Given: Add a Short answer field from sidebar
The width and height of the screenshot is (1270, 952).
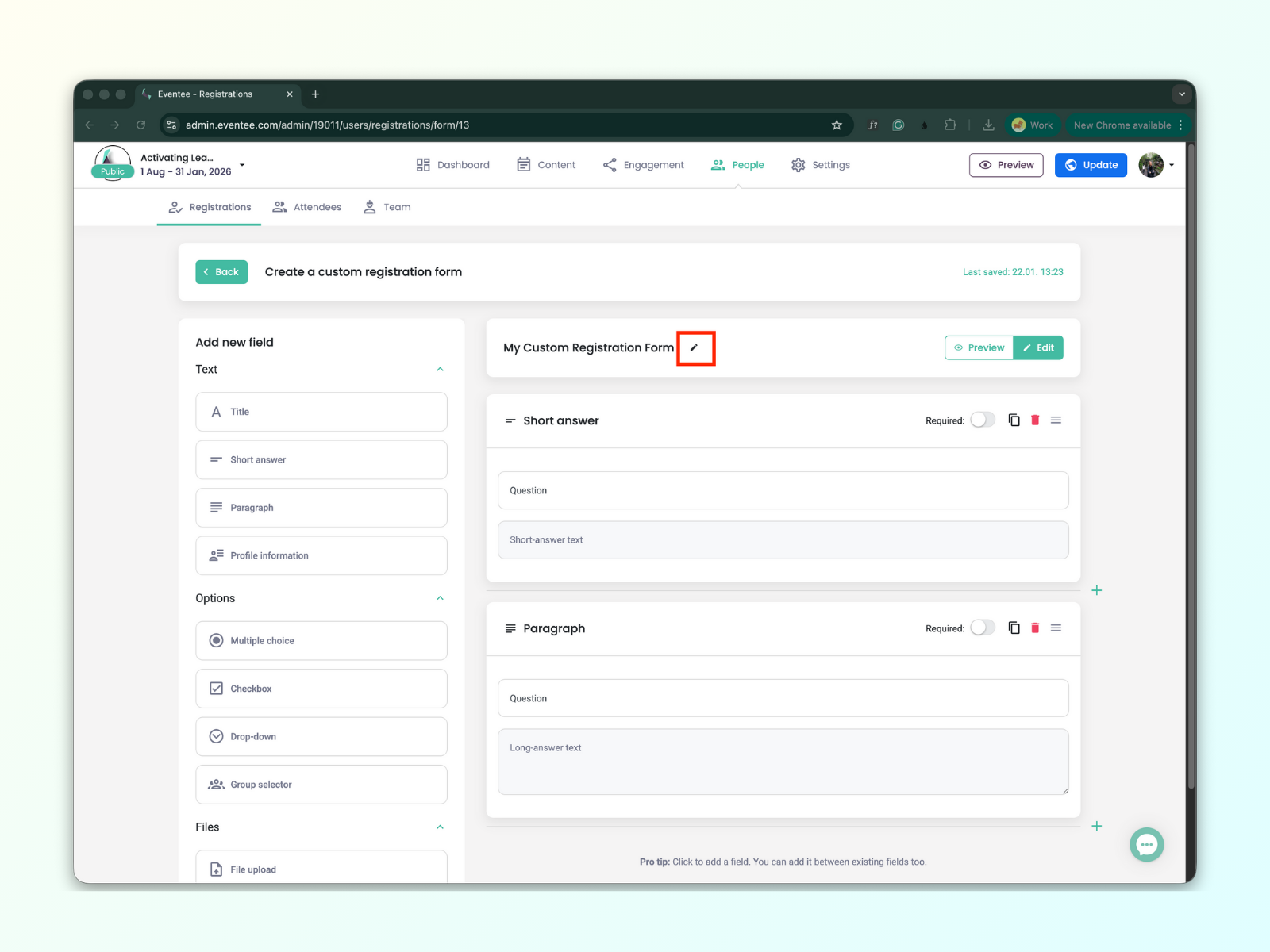Looking at the screenshot, I should point(321,460).
